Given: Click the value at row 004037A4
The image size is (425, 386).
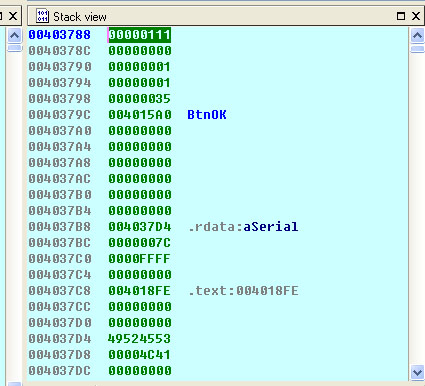Looking at the screenshot, I should coord(140,147).
